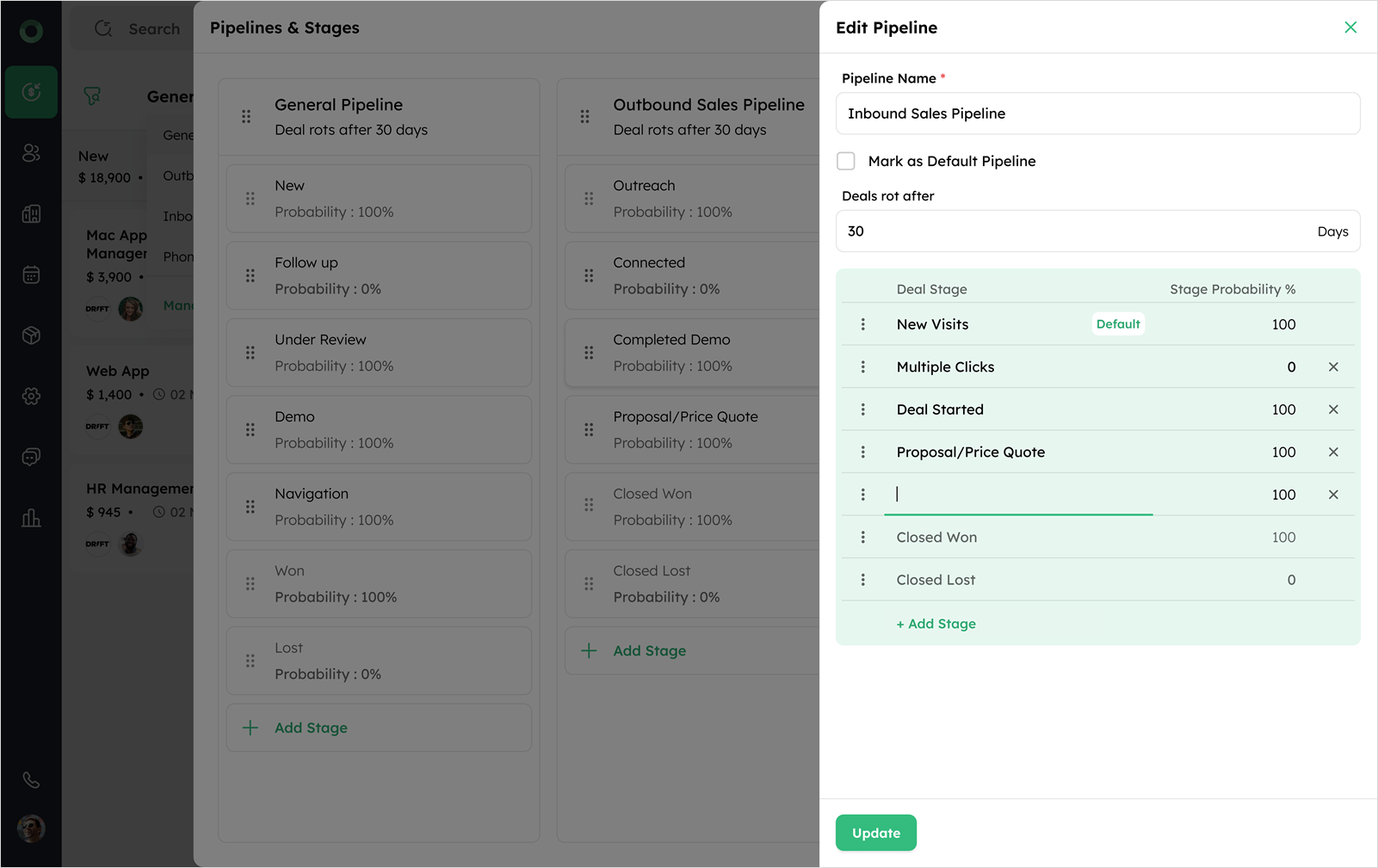Image resolution: width=1378 pixels, height=868 pixels.
Task: Enable Mark as Default Pipeline checkbox
Action: (846, 162)
